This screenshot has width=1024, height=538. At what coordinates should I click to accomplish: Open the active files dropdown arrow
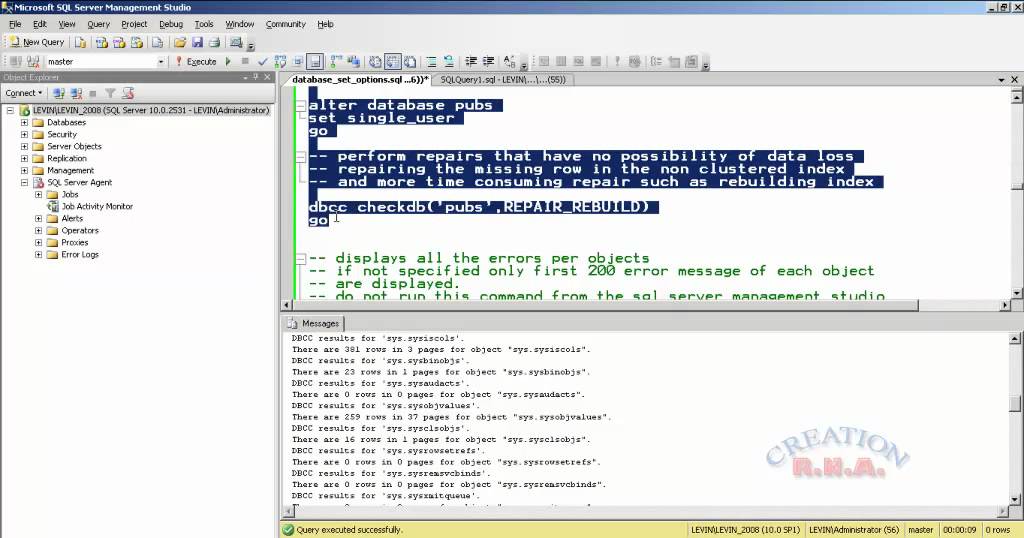[1001, 80]
